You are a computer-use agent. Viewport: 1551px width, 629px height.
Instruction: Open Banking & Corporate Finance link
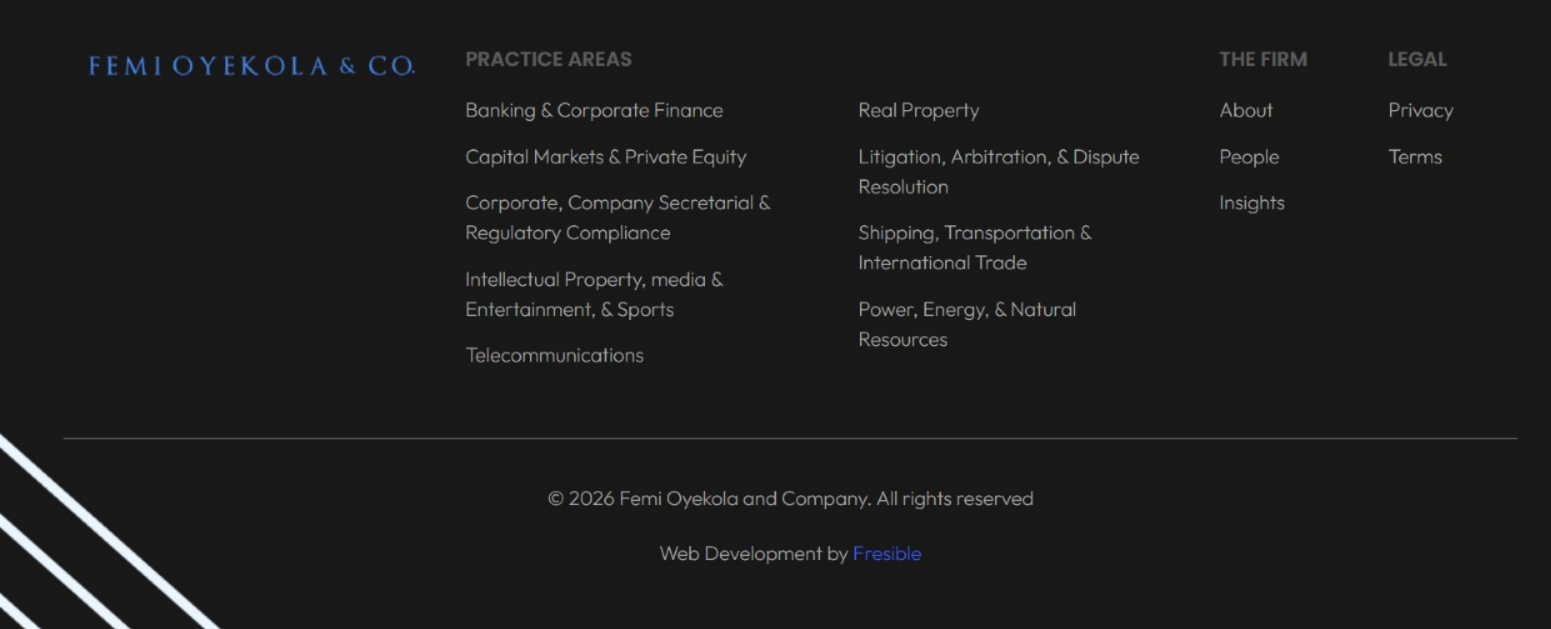pyautogui.click(x=594, y=110)
